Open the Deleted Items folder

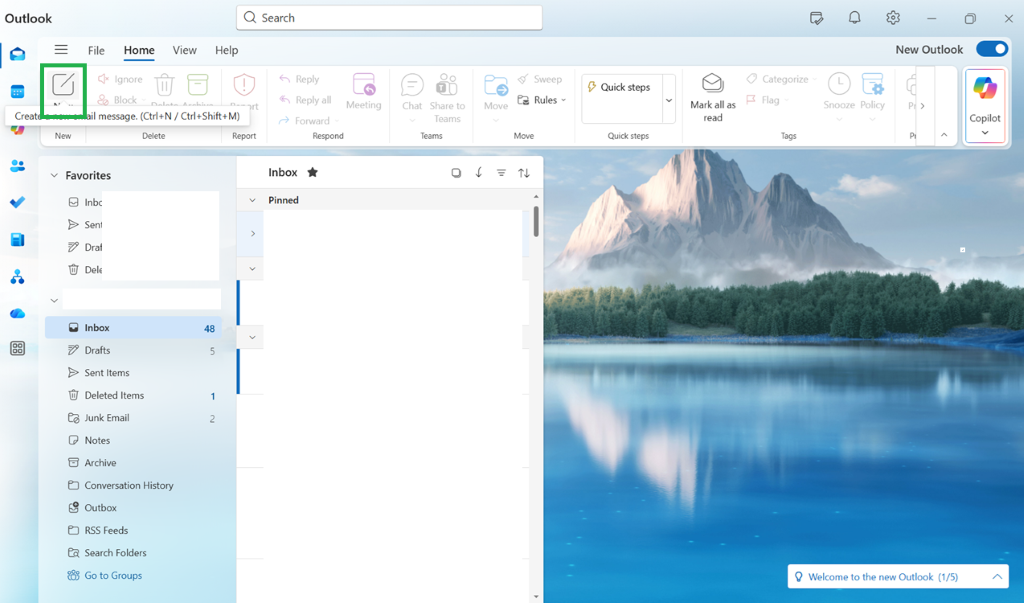(x=133, y=395)
